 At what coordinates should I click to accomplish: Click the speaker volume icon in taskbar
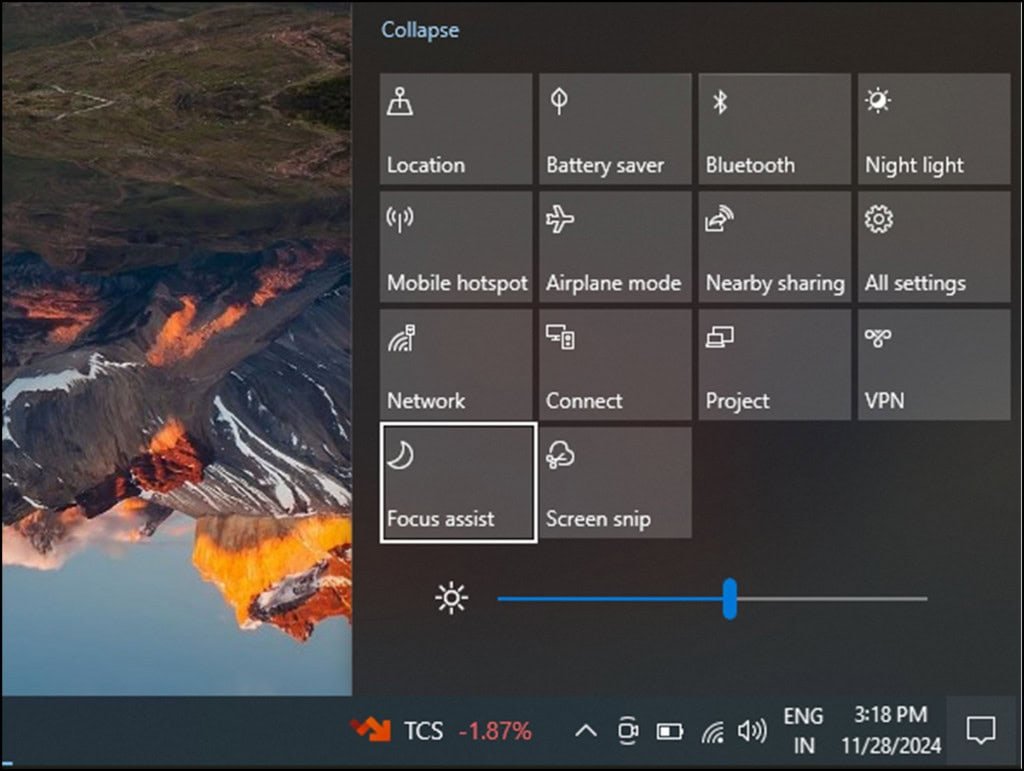point(750,731)
